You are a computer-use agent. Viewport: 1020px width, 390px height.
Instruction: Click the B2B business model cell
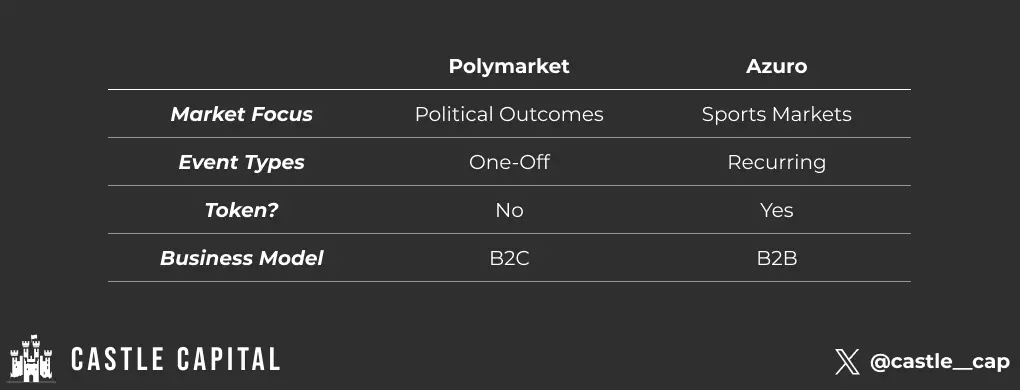(x=776, y=258)
